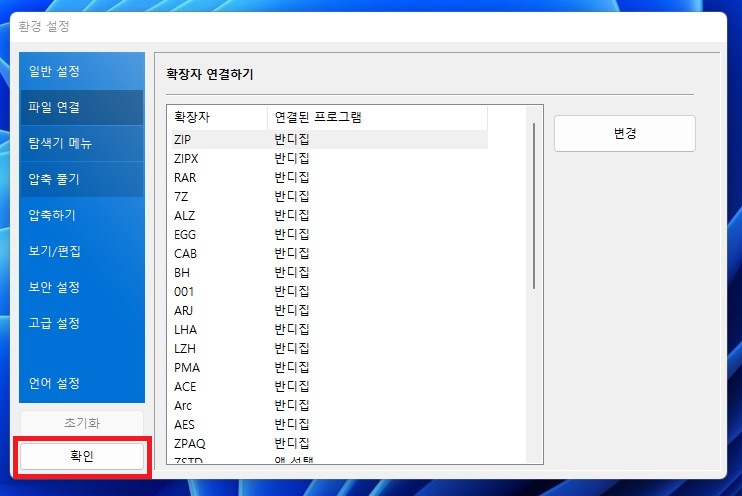Select the PMA extension row
This screenshot has width=742, height=496.
(x=330, y=367)
